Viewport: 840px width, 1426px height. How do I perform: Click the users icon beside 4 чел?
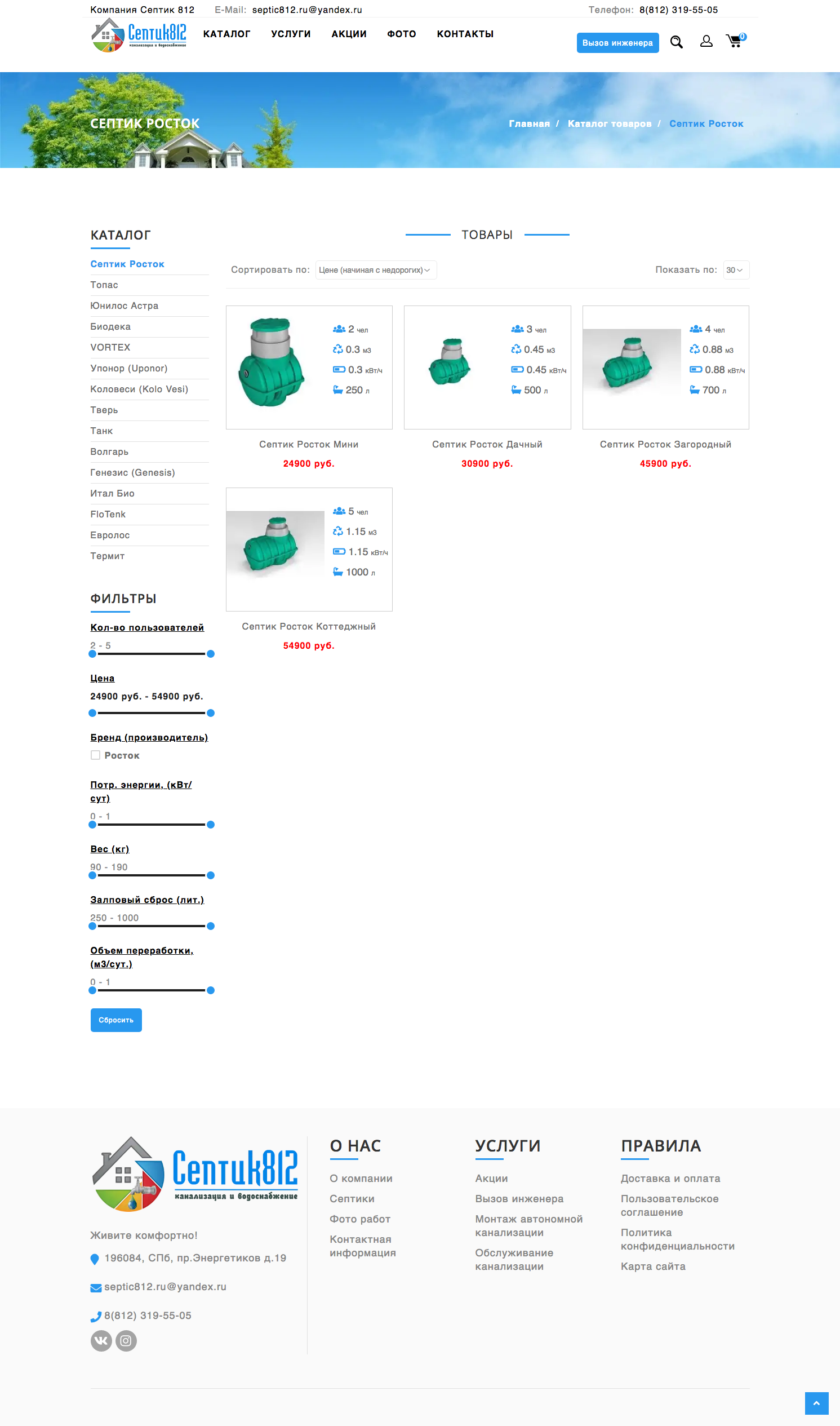coord(696,329)
